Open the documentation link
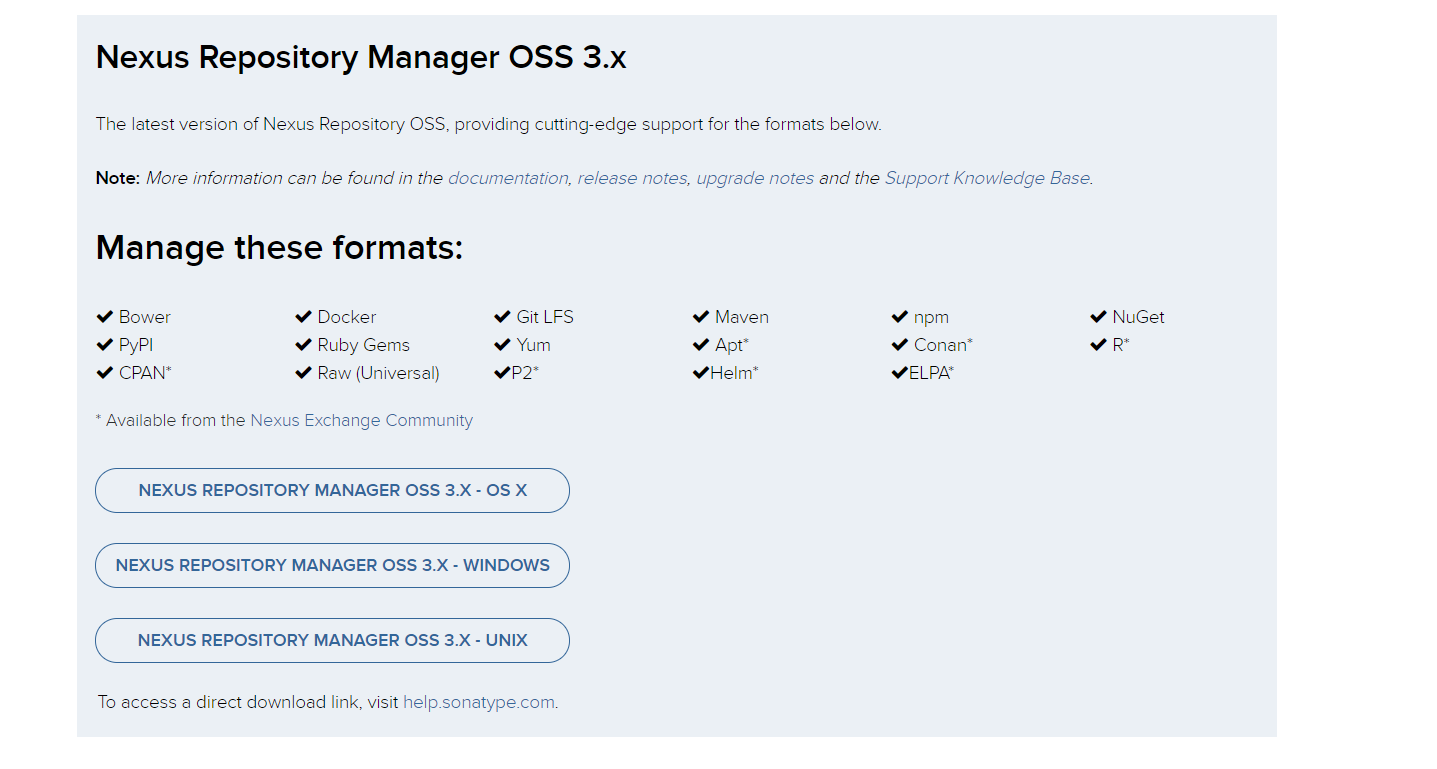 (508, 178)
